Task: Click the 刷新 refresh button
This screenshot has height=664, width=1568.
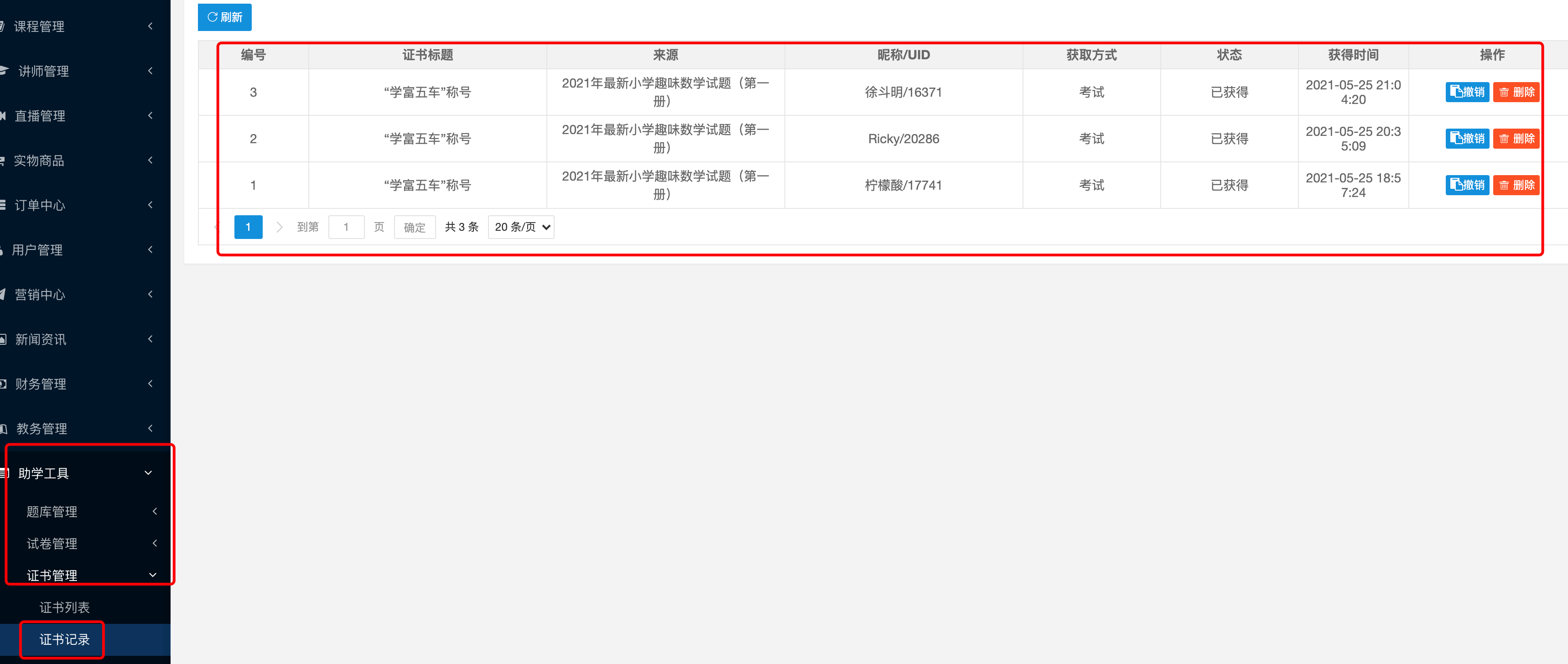Action: (x=224, y=17)
